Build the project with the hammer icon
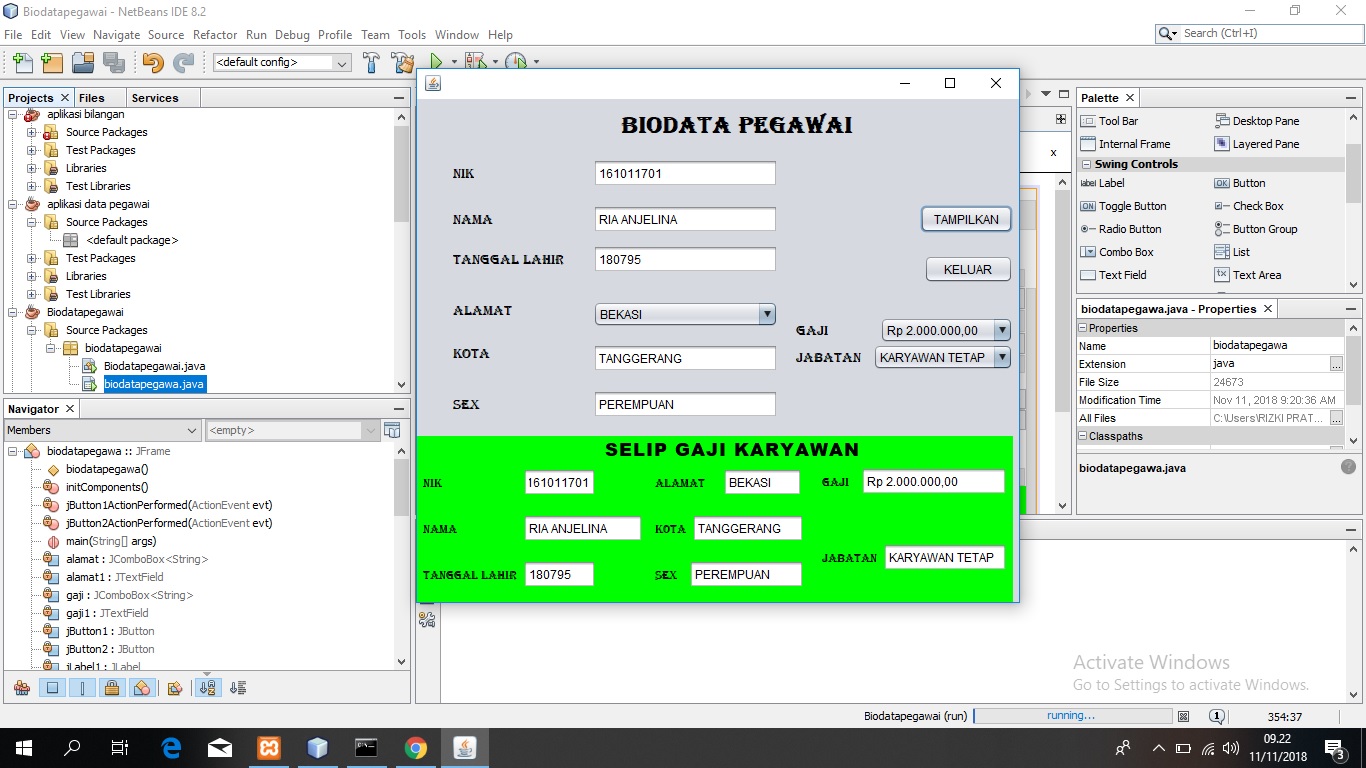Viewport: 1366px width, 768px height. (371, 62)
